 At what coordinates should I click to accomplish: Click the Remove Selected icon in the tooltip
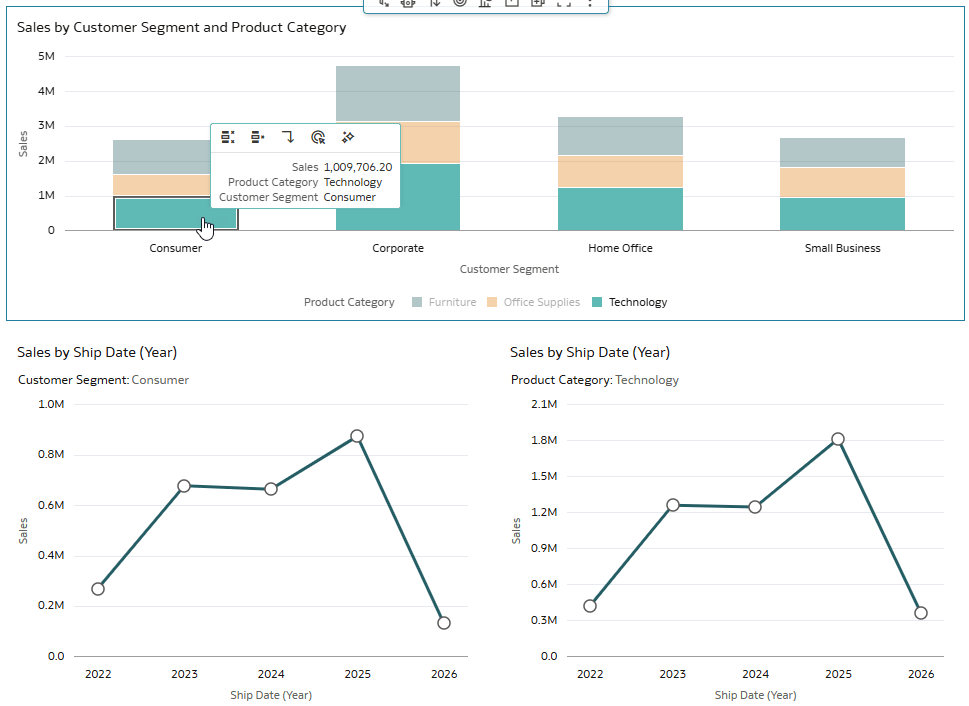(258, 137)
